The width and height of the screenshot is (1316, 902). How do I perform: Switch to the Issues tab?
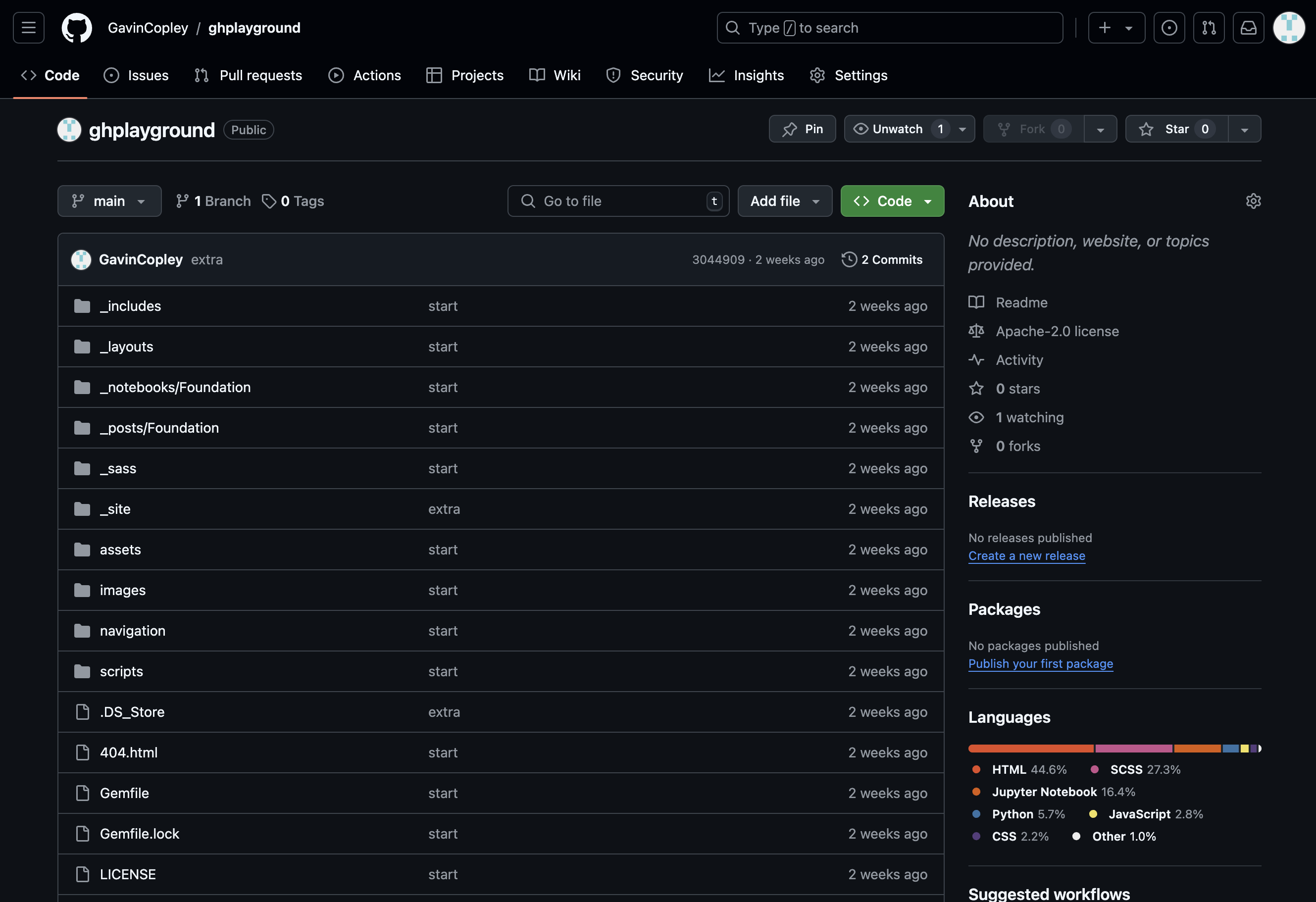[137, 75]
